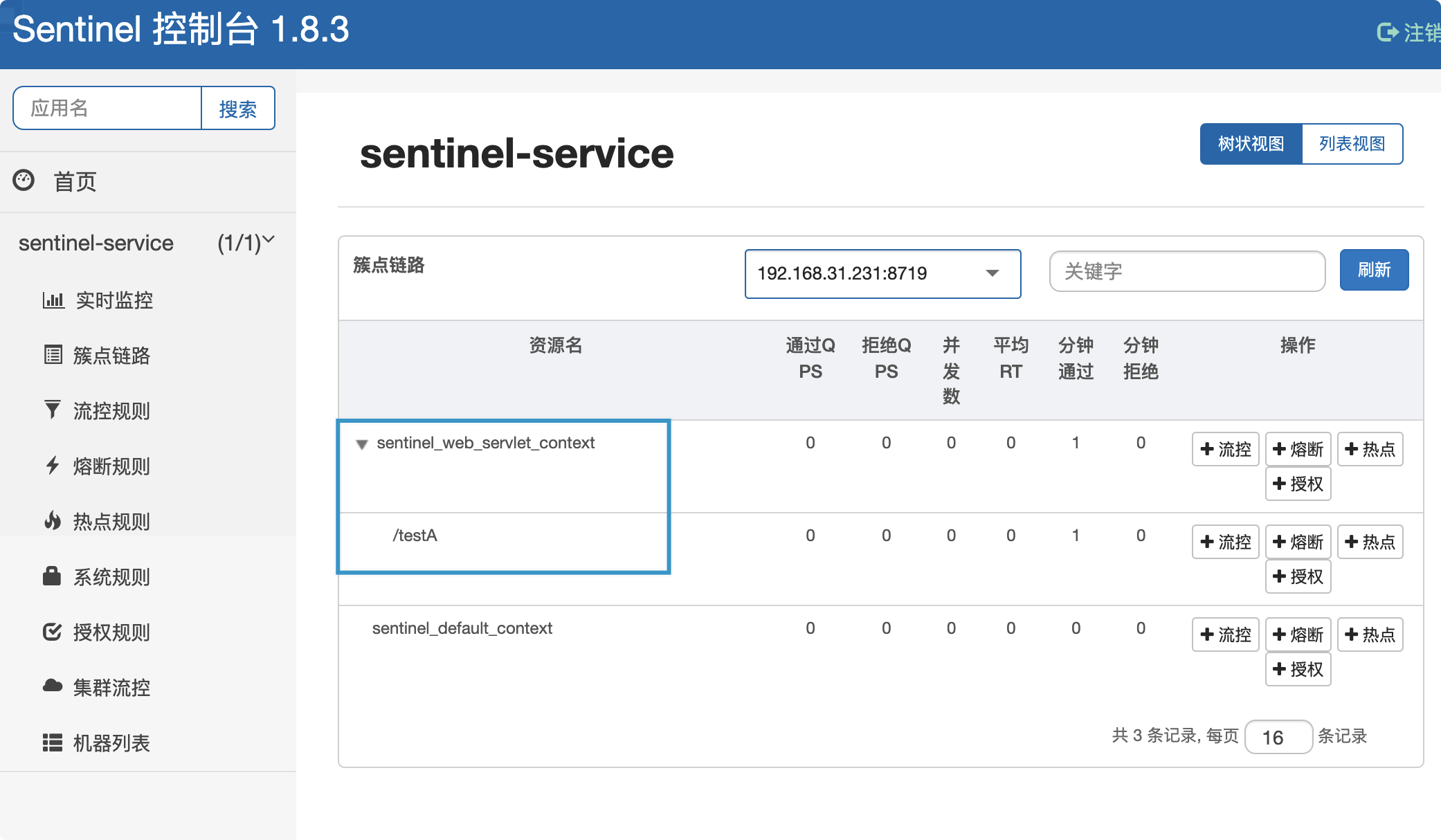Image resolution: width=1441 pixels, height=840 pixels.
Task: Open 授权规则 in the sidebar
Action: coord(111,632)
